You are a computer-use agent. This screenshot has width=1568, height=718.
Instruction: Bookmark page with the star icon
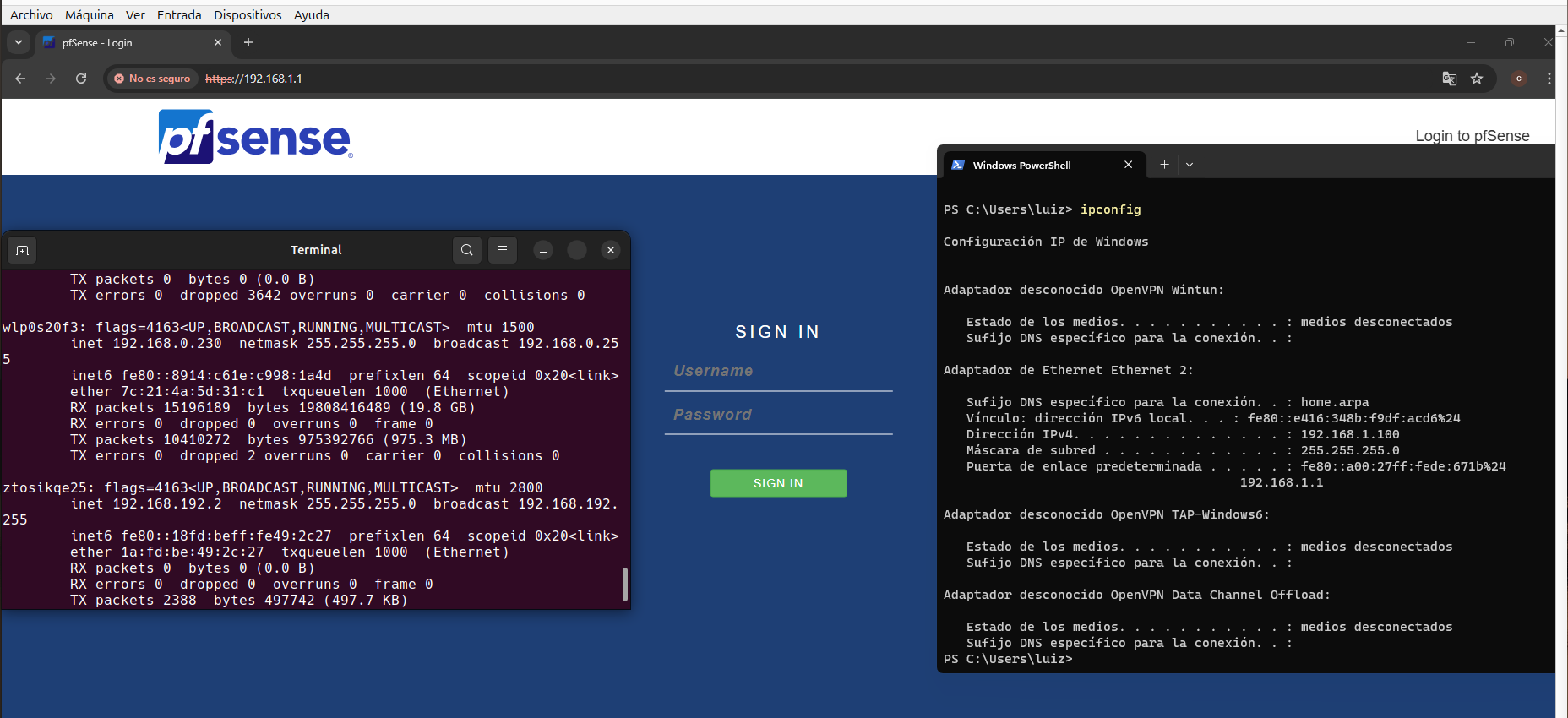click(1477, 79)
